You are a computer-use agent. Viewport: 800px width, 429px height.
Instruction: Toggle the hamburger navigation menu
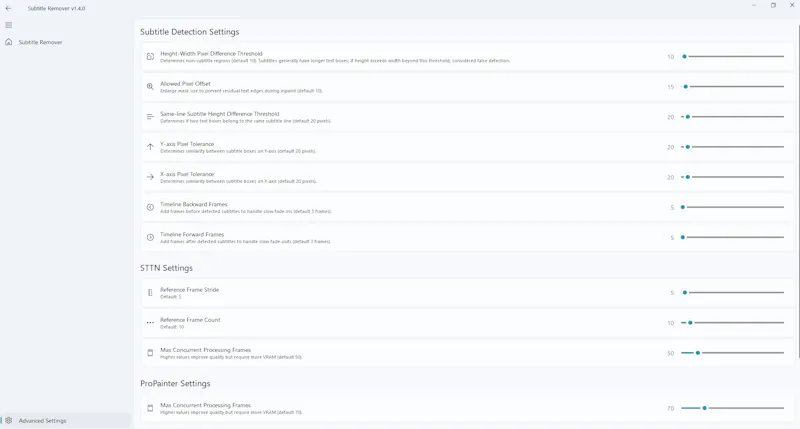pyautogui.click(x=9, y=25)
